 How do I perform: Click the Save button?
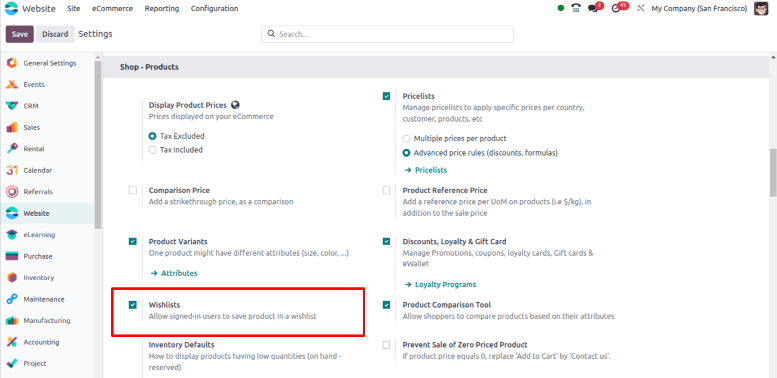pos(20,34)
